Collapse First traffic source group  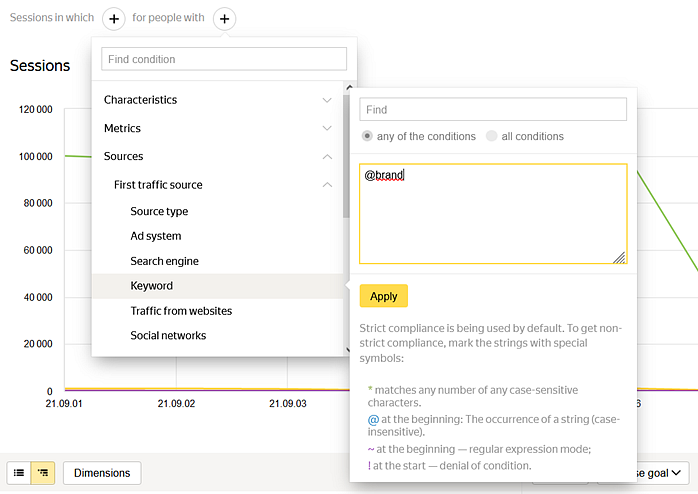click(x=326, y=185)
